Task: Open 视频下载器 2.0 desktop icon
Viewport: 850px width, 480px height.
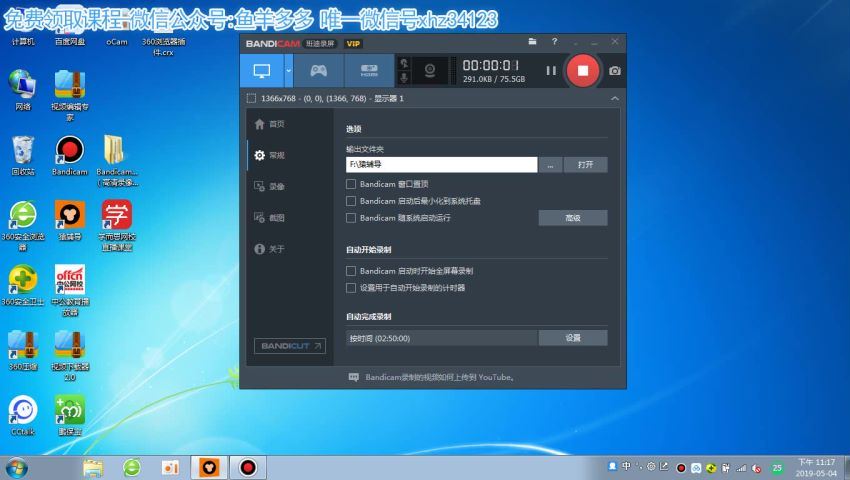Action: pyautogui.click(x=70, y=356)
